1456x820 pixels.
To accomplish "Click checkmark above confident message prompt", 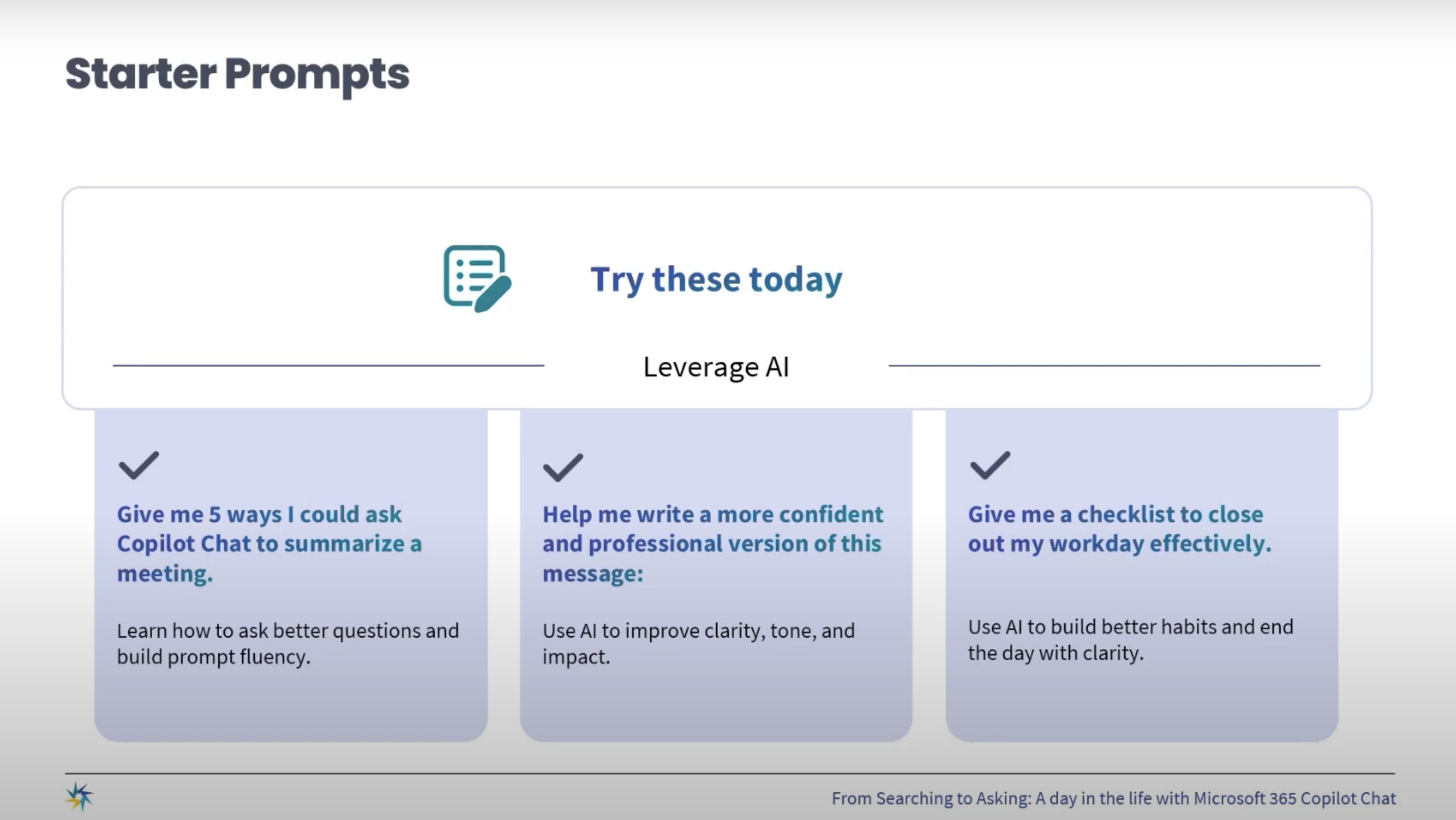I will click(563, 468).
